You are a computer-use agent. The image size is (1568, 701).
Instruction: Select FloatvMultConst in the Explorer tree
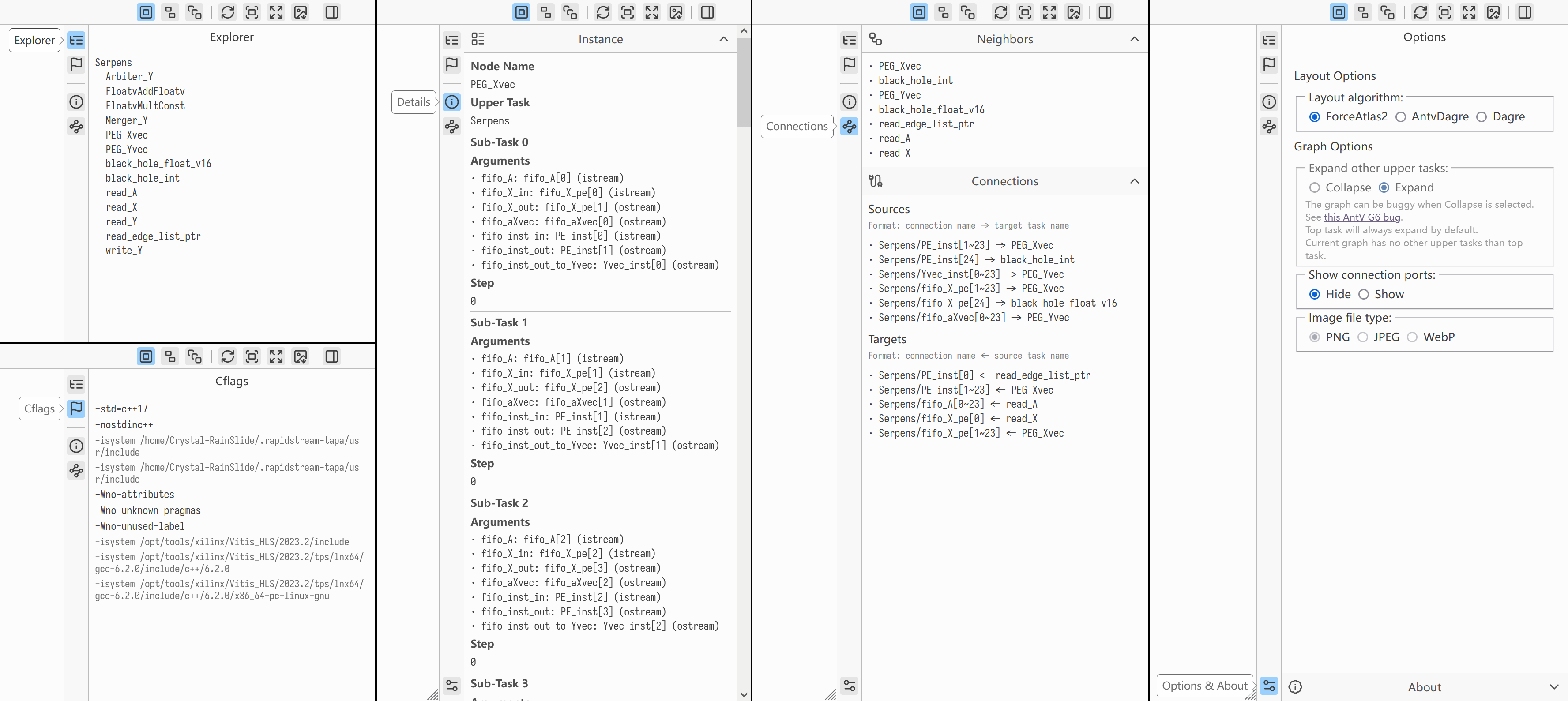145,106
